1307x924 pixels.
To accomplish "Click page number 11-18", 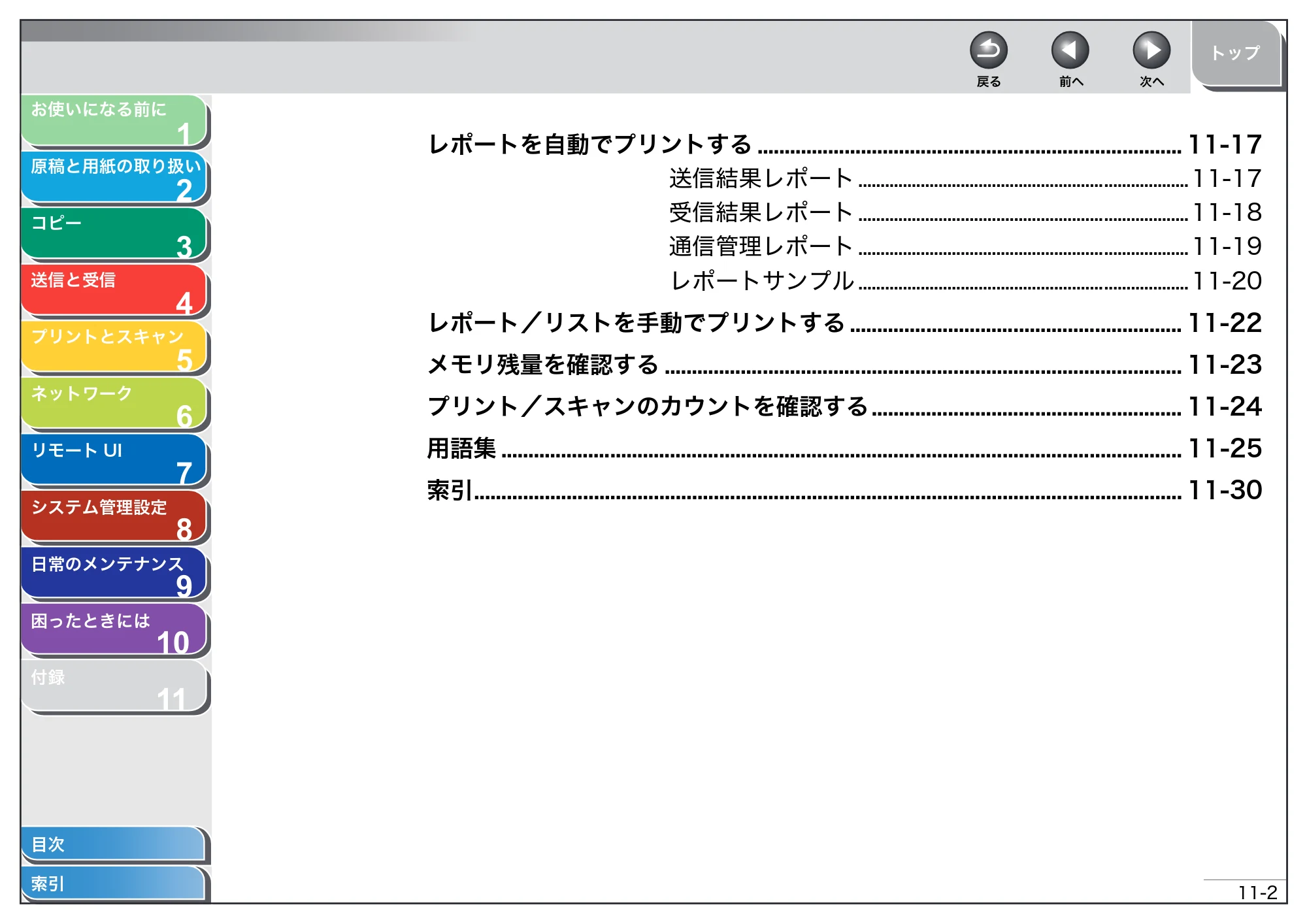I will pos(1227,212).
